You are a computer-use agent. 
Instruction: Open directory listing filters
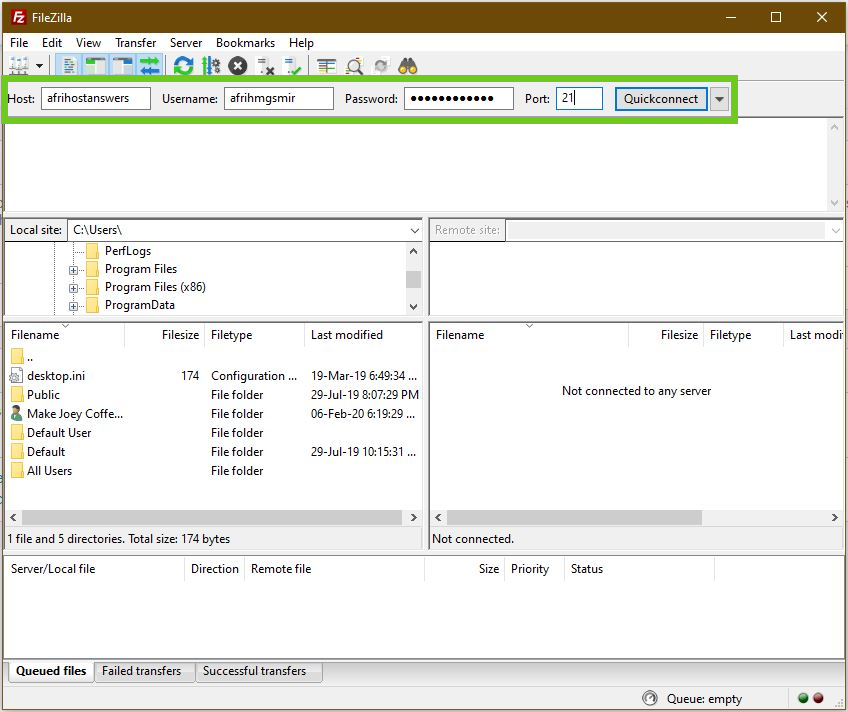[325, 65]
